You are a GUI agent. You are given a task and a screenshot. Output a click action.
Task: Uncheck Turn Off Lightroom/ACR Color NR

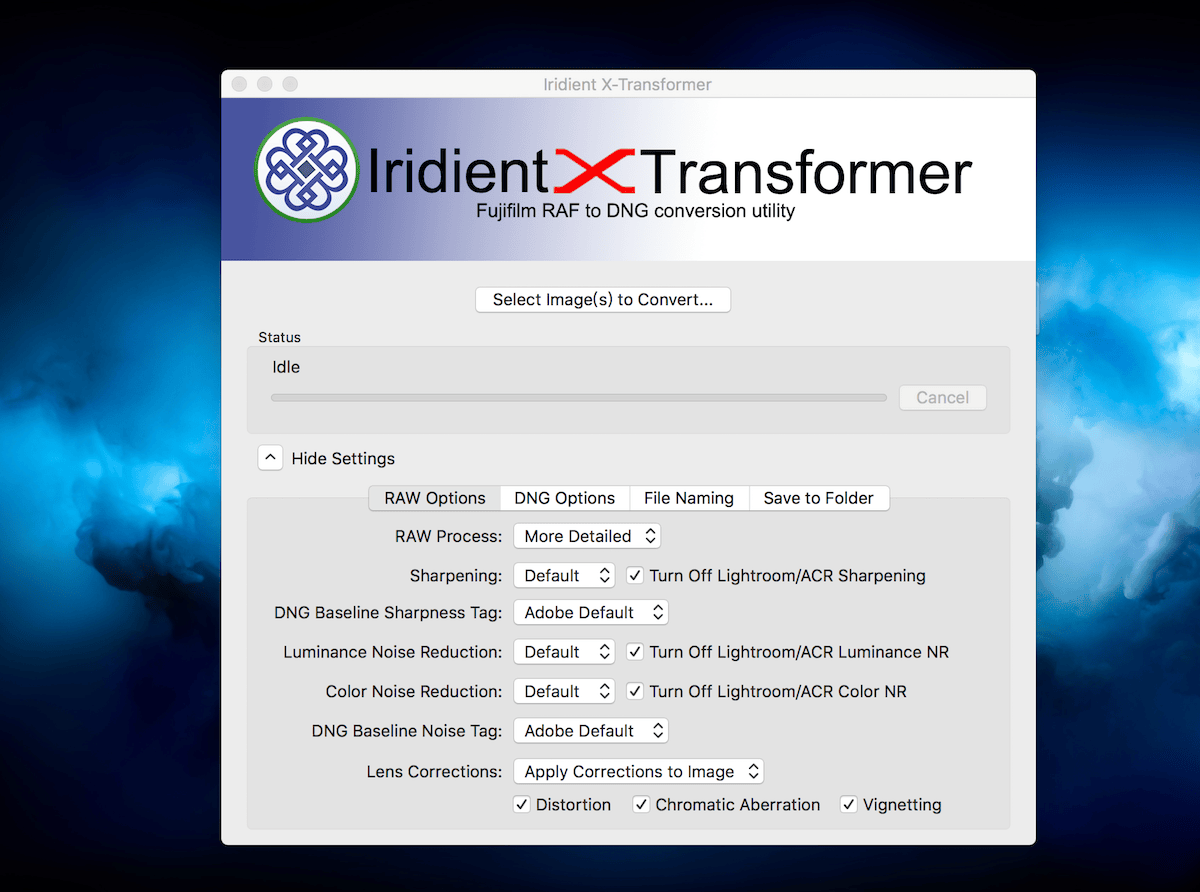(x=634, y=691)
